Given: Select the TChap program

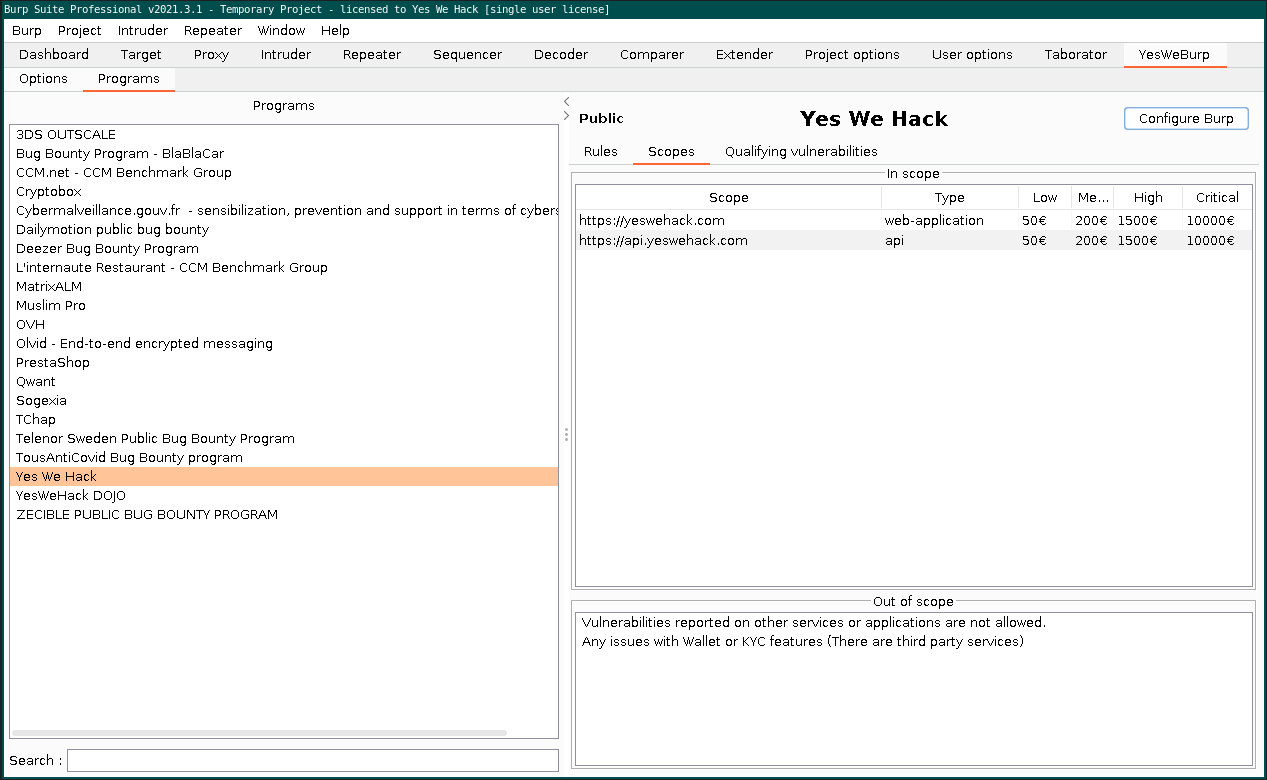Looking at the screenshot, I should tap(284, 420).
